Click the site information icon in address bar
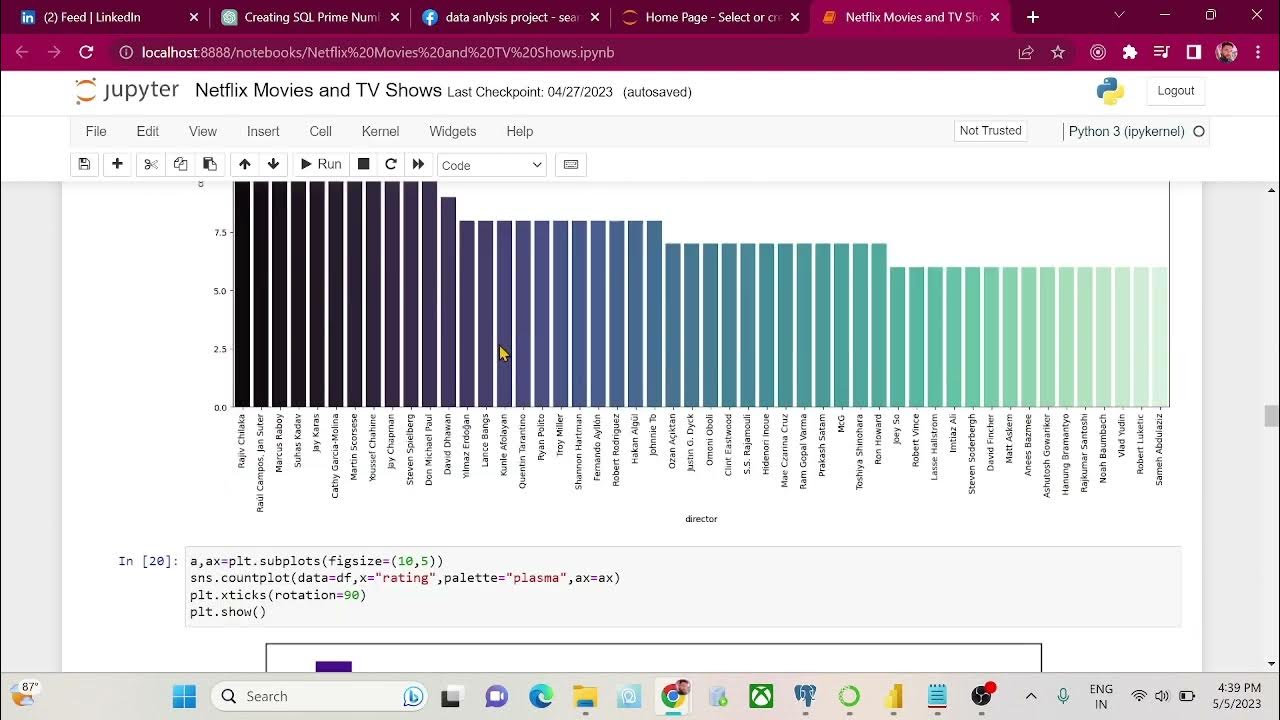 [x=126, y=52]
